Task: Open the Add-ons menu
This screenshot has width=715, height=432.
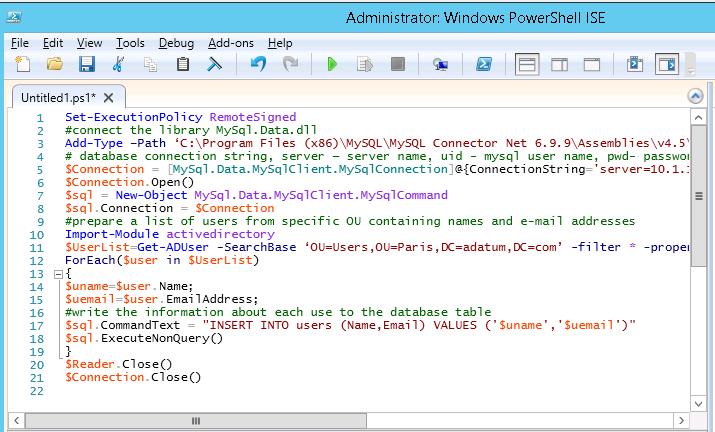Action: coord(229,43)
